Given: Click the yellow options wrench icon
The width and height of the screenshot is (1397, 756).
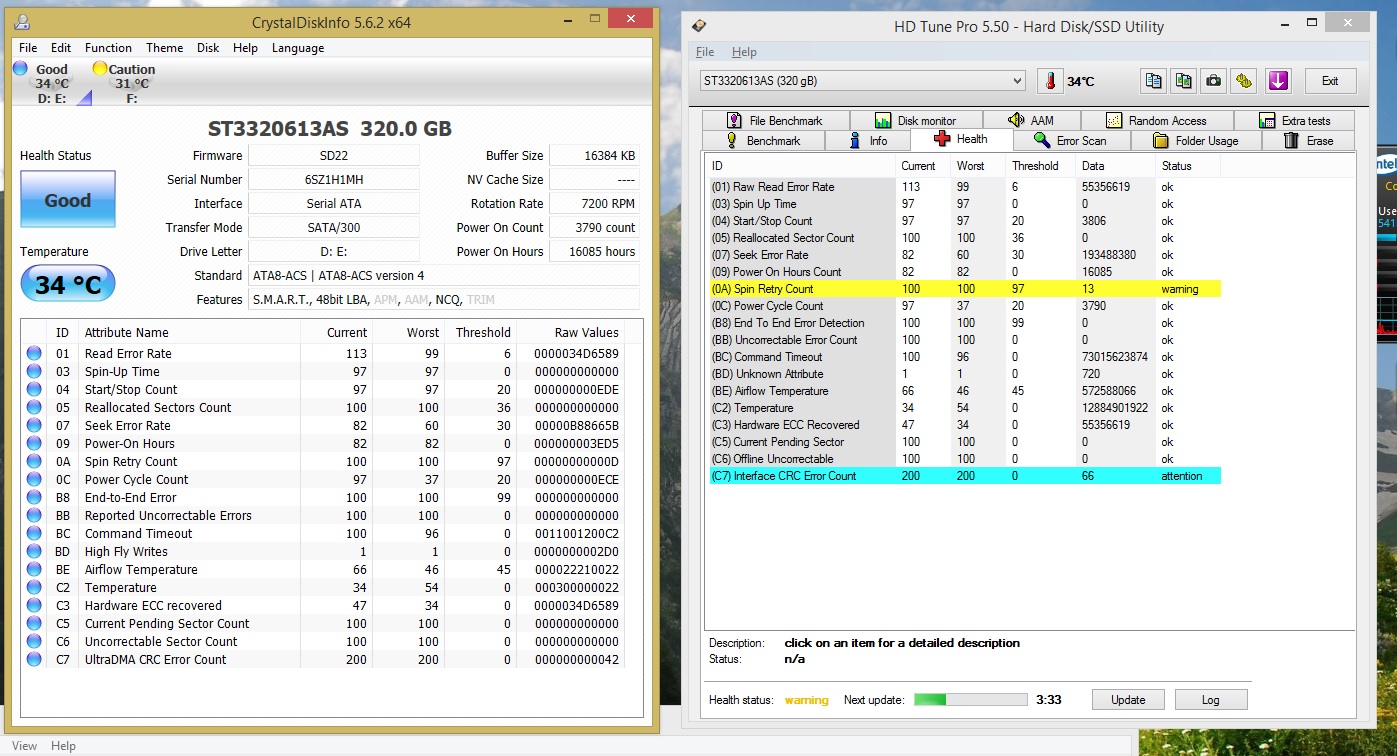Looking at the screenshot, I should point(1243,81).
